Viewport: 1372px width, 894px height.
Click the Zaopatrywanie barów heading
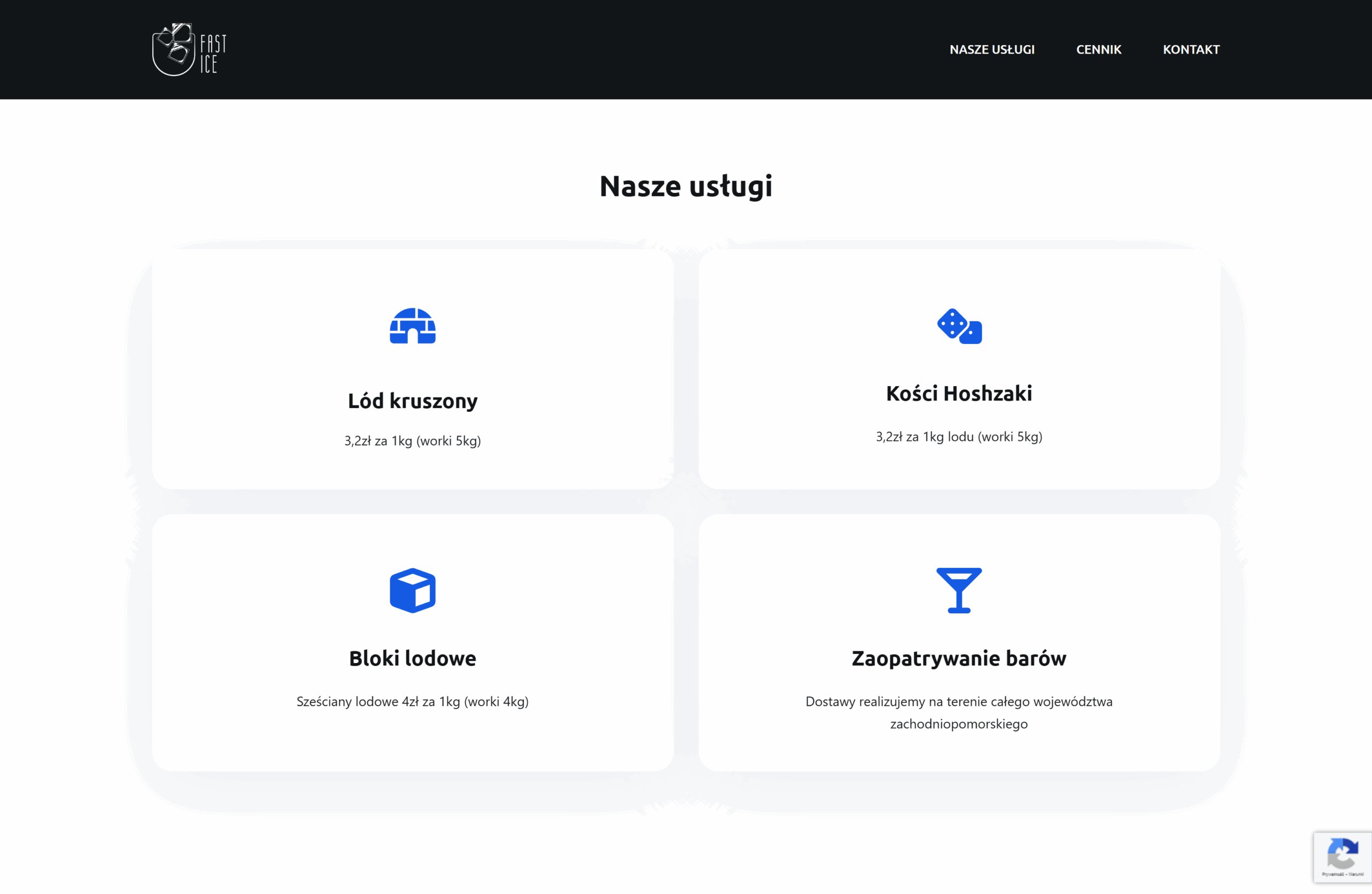point(959,658)
